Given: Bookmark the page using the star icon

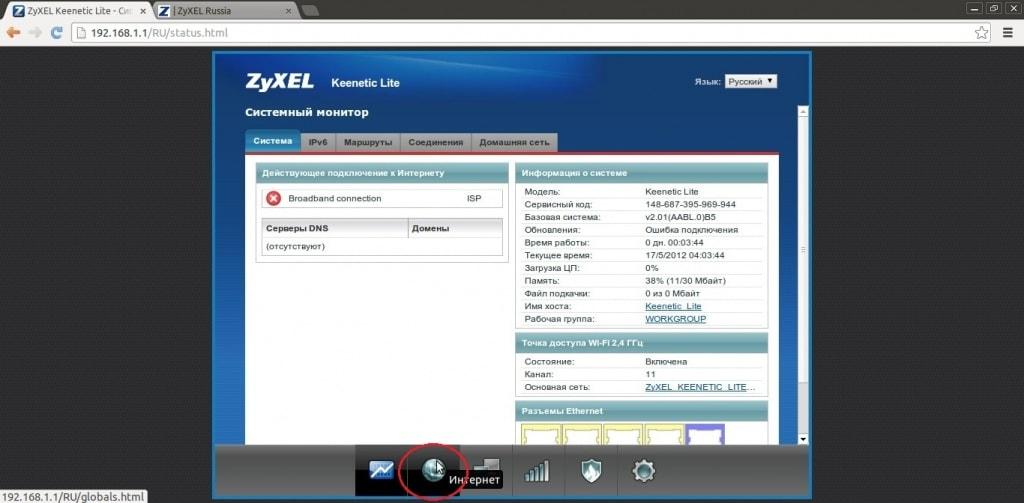Looking at the screenshot, I should 981,33.
